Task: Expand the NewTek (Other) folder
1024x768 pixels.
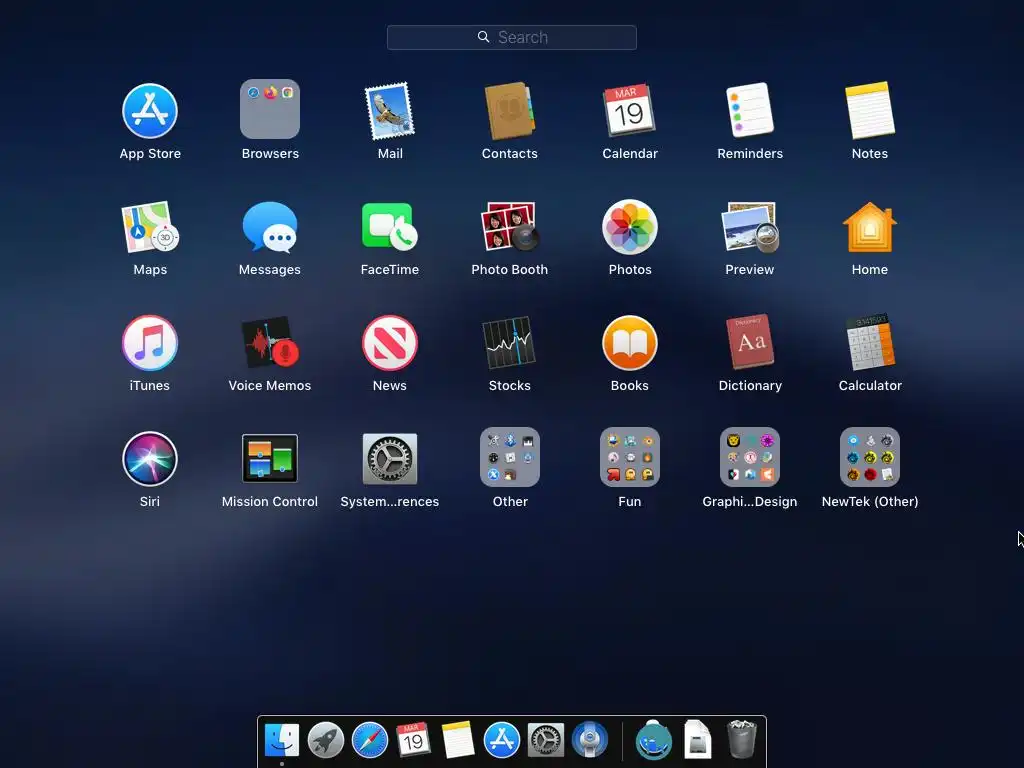Action: [870, 457]
